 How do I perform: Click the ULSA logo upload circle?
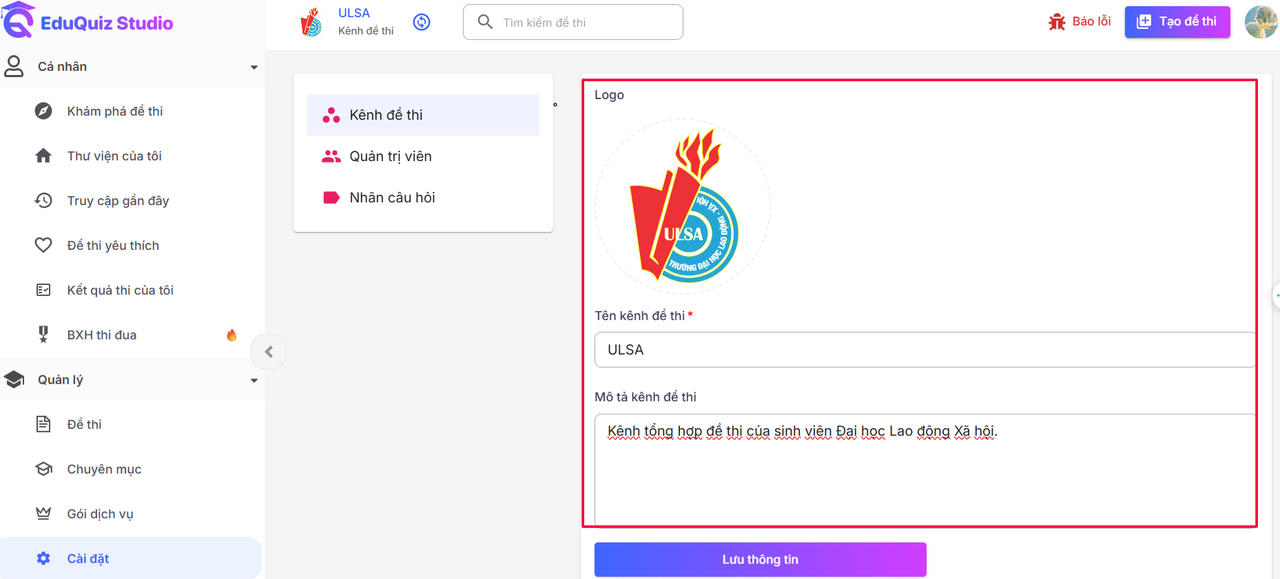tap(683, 207)
